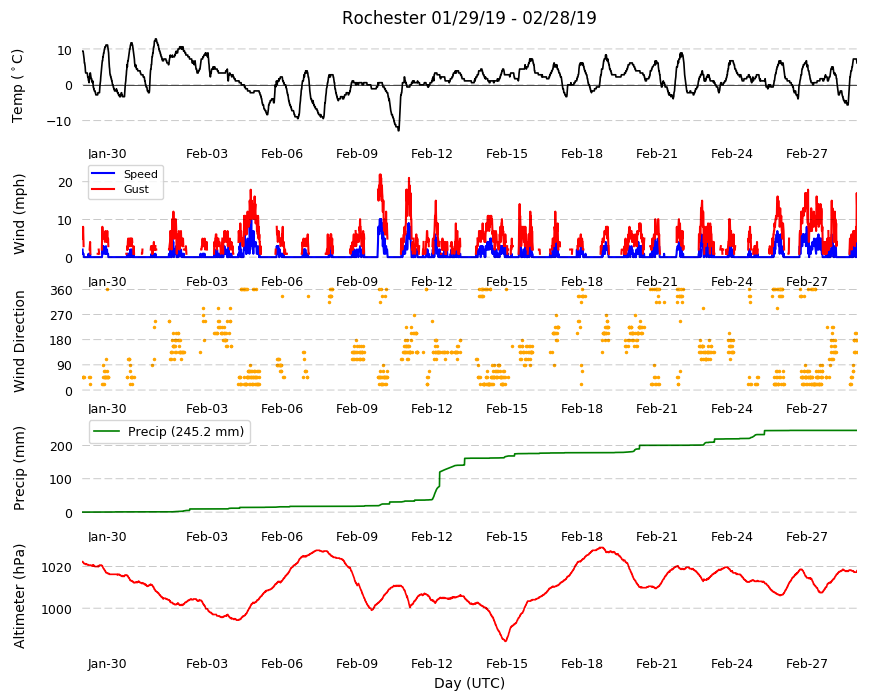Click the chart title Rochester 01/29/19 - 02/28/19
Viewport: 870px width, 700px height.
[x=469, y=18]
